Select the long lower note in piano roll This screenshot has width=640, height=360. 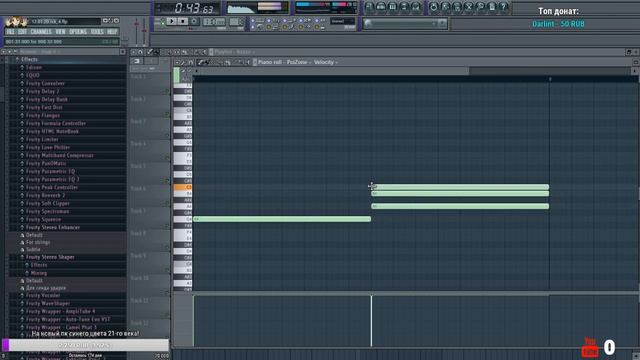(282, 219)
